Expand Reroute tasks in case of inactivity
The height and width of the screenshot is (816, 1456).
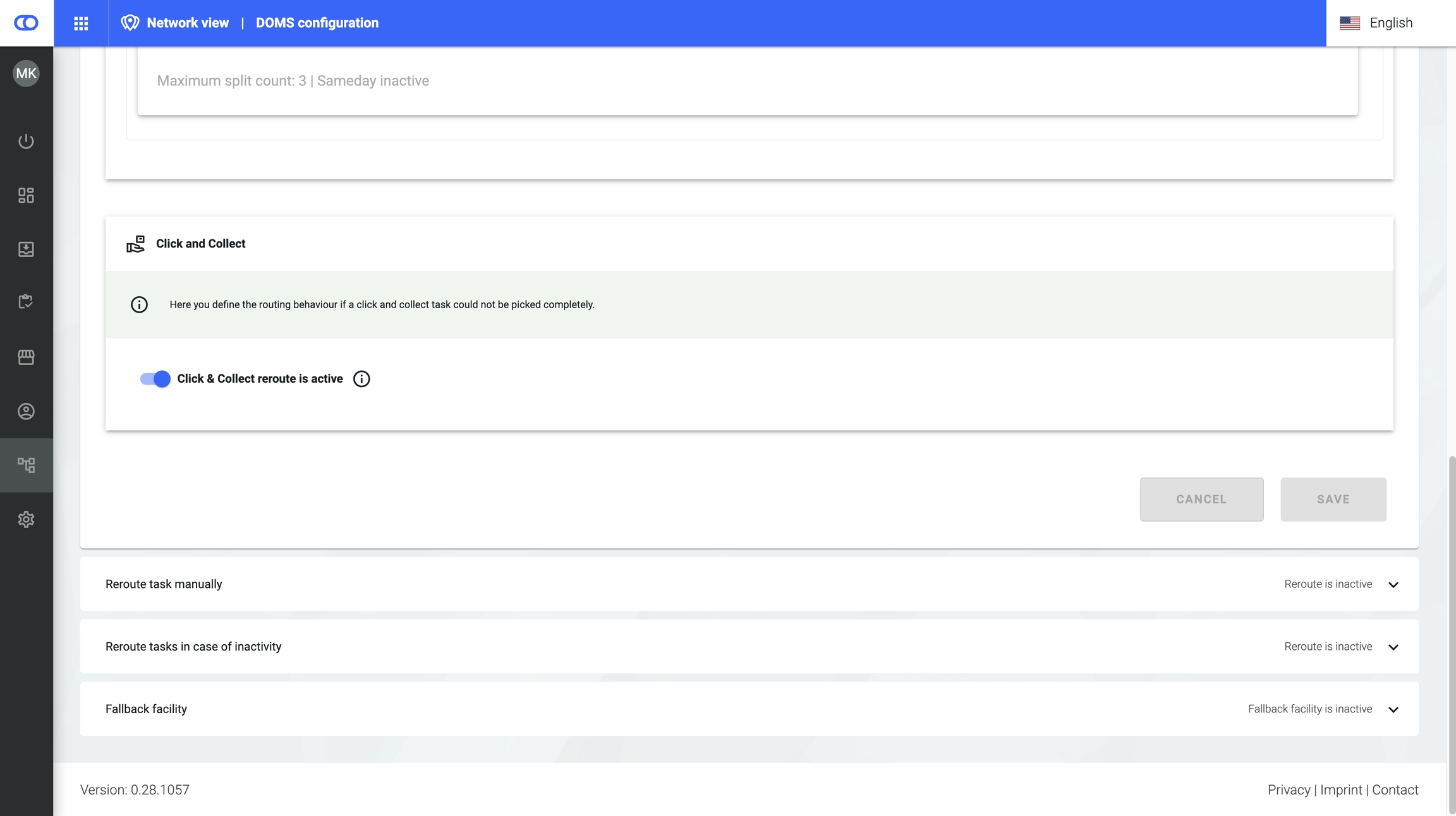coord(1393,647)
